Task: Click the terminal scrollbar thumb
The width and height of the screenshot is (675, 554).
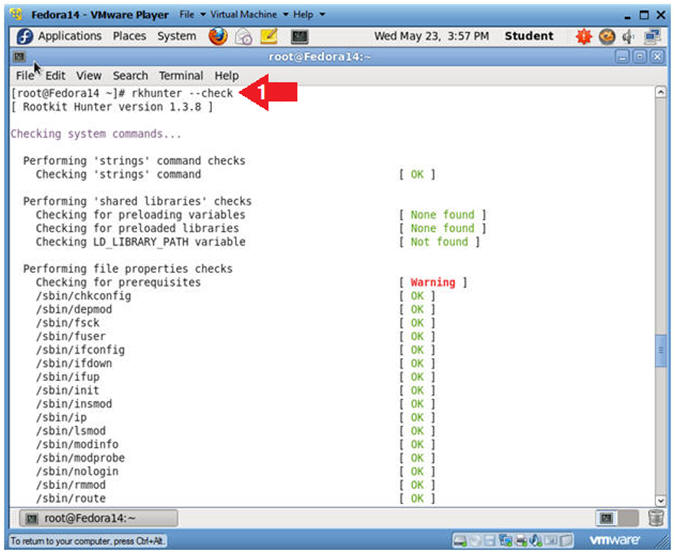Action: tap(661, 351)
